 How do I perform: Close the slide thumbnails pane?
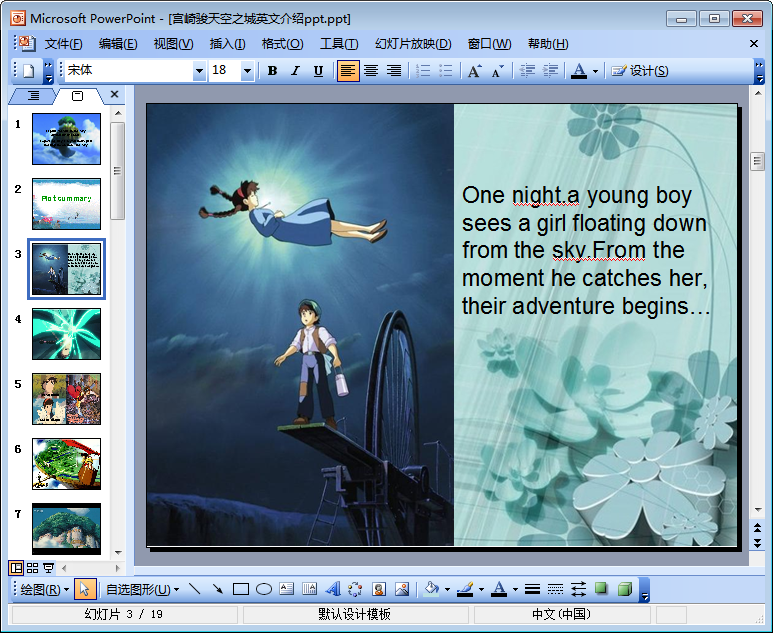click(114, 94)
